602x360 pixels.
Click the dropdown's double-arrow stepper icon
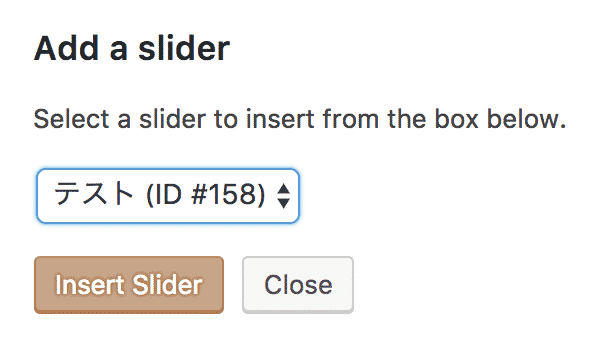point(283,196)
